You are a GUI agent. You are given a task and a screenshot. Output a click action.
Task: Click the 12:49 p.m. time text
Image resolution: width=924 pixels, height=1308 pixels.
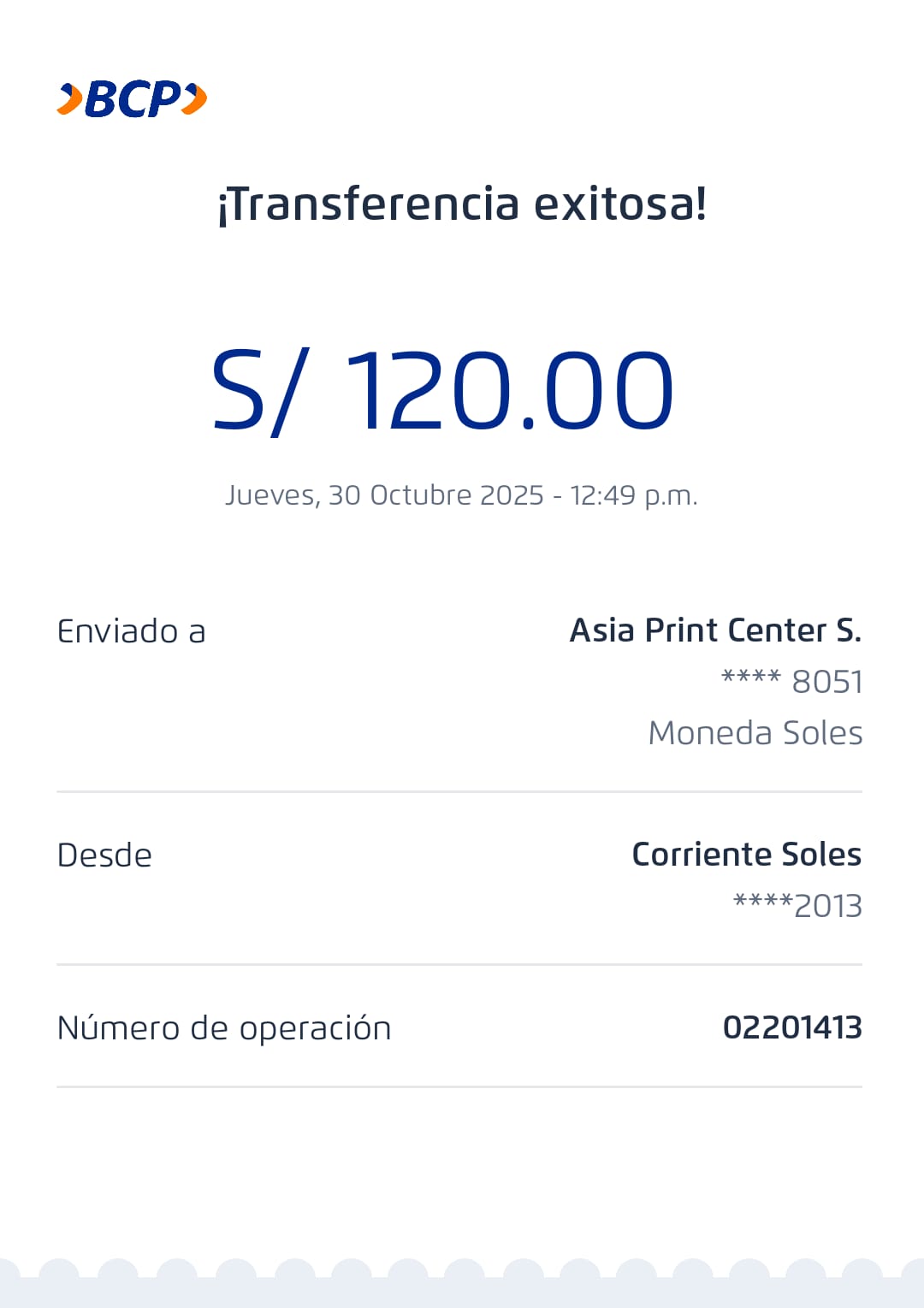click(634, 495)
